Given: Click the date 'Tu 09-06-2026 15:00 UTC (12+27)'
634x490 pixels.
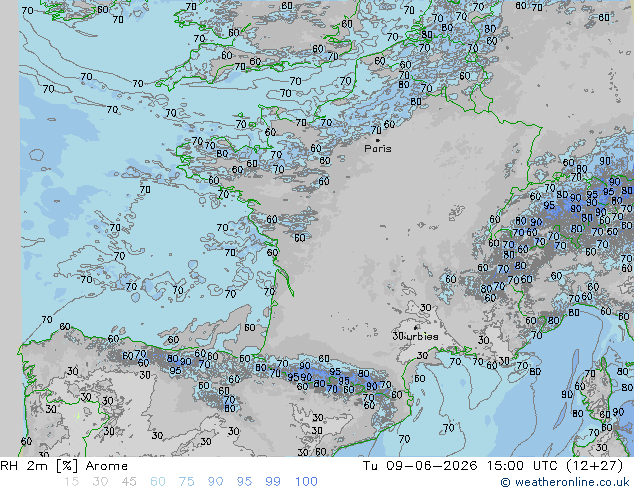Looking at the screenshot, I should click(x=493, y=466).
